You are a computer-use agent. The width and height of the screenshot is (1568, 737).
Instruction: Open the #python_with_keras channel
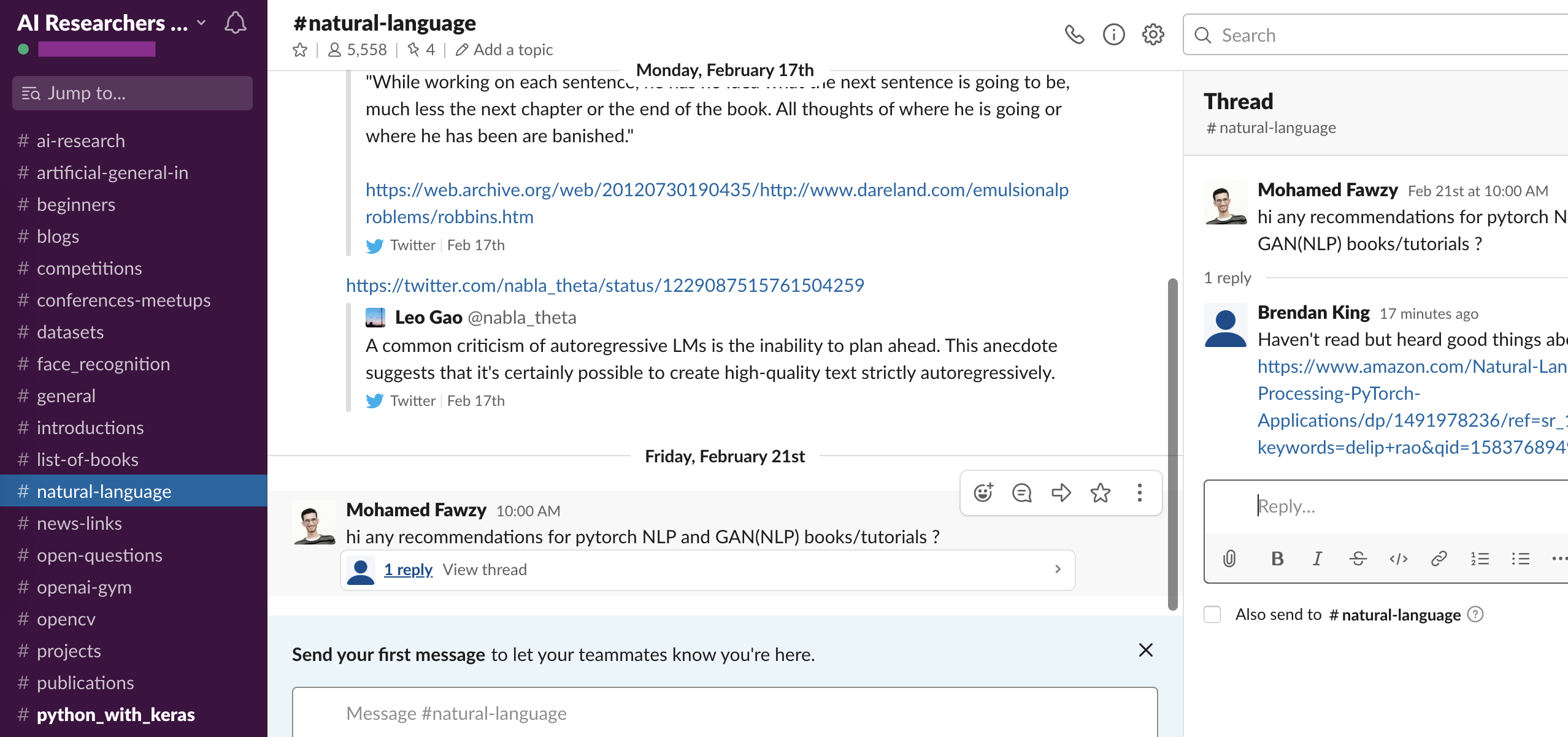click(115, 714)
